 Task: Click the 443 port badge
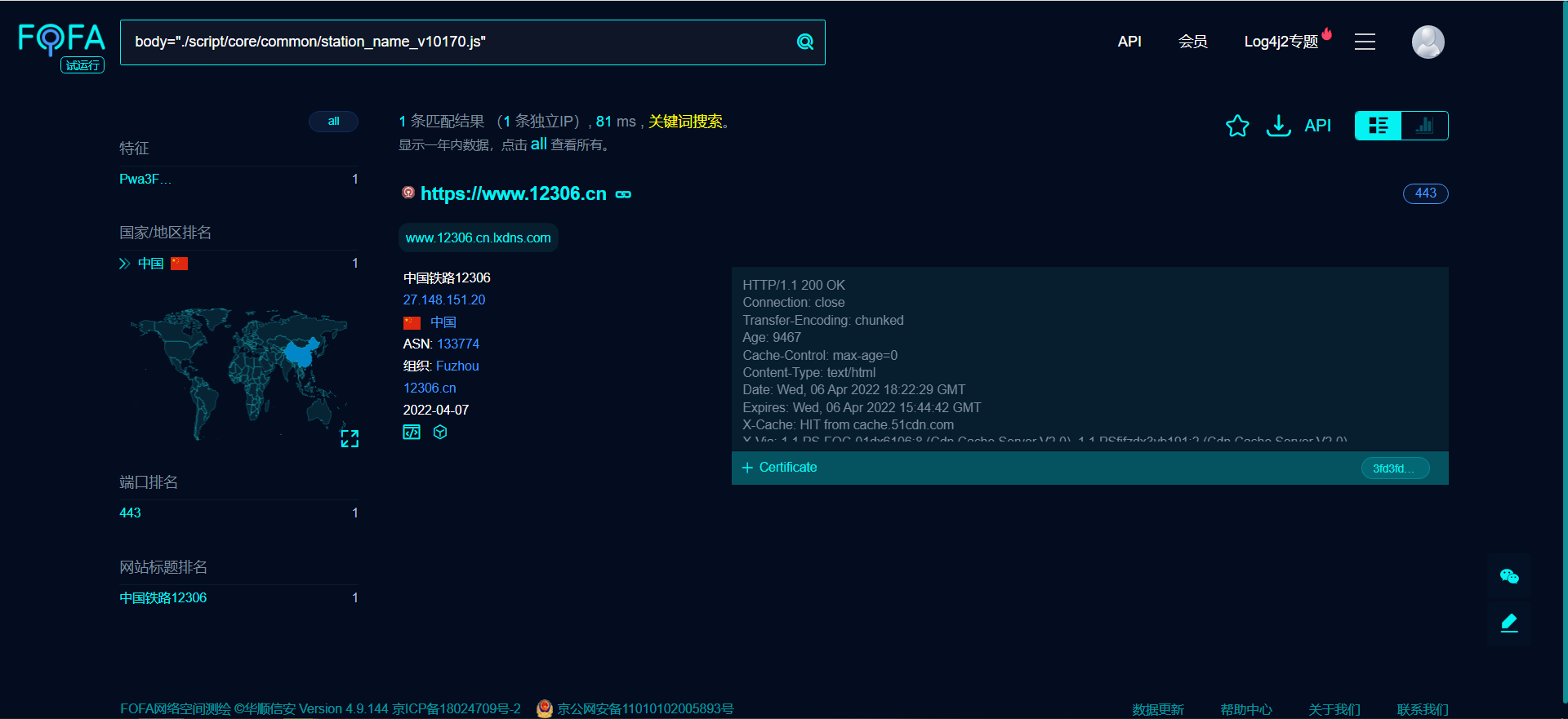1425,193
